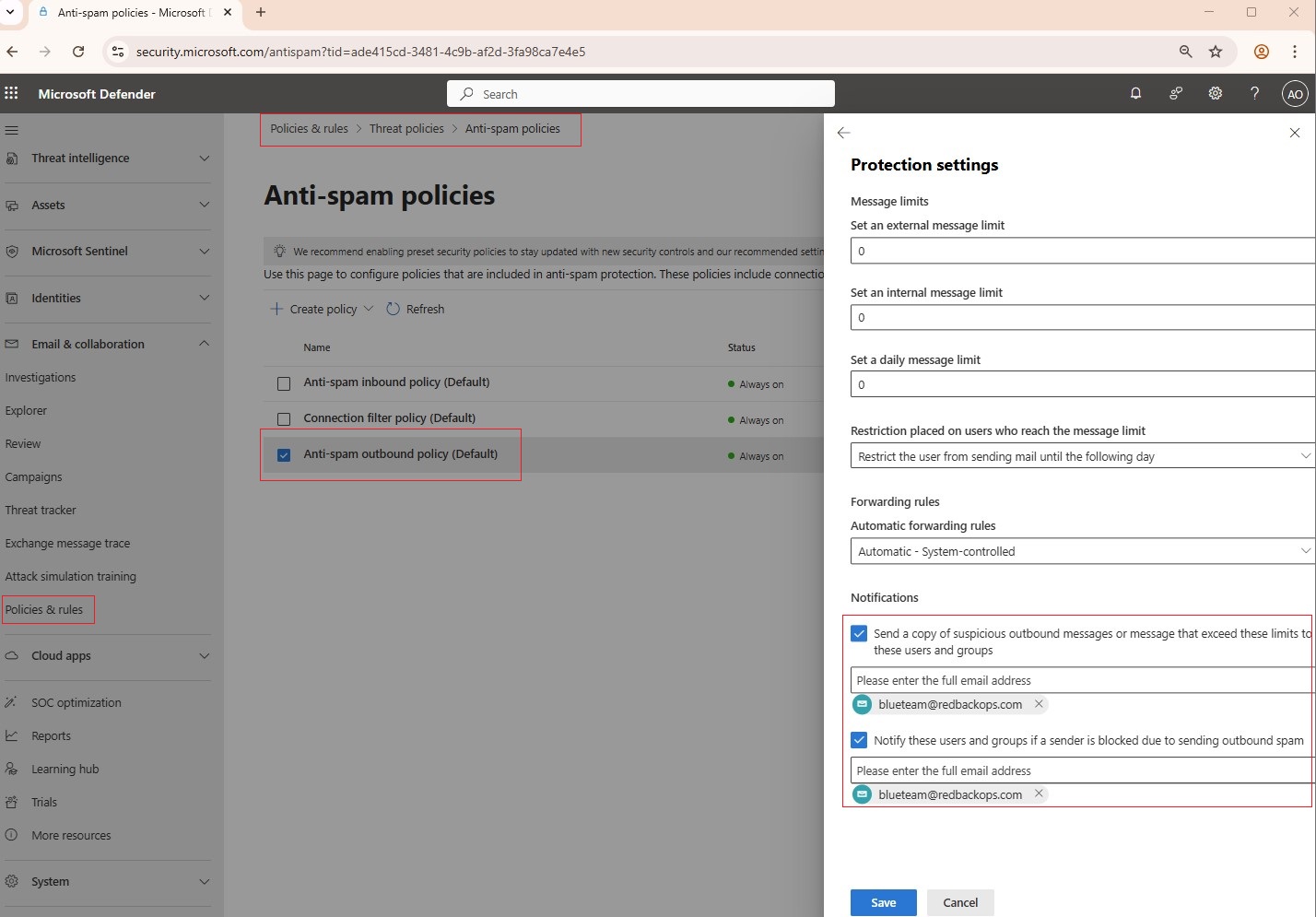
Task: Remove blueteam@redbackops.com from suspicious message copy recipients
Action: tap(1039, 704)
